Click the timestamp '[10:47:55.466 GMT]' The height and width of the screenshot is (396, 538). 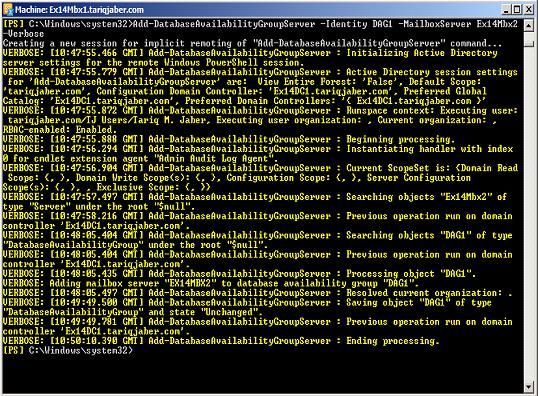(96, 53)
